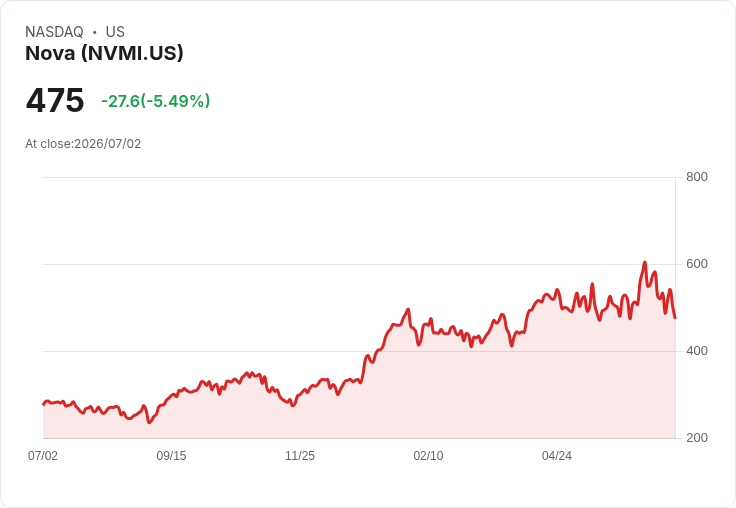Click the -27.6(-5.49%) change value
Screen dimensions: 736x508
[x=155, y=101]
